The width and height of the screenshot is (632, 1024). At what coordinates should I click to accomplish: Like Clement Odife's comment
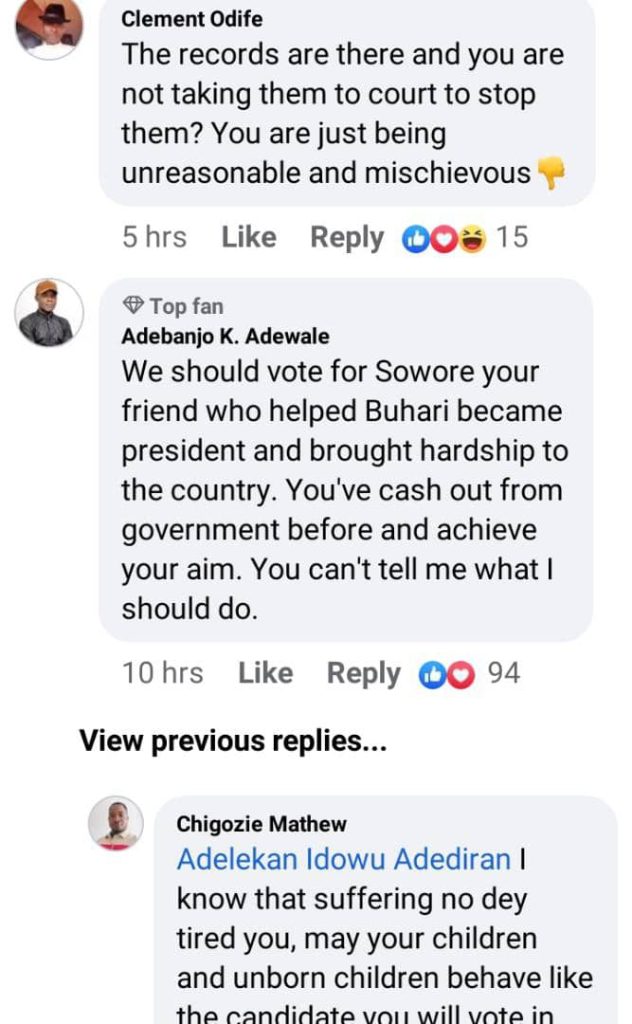[x=248, y=237]
